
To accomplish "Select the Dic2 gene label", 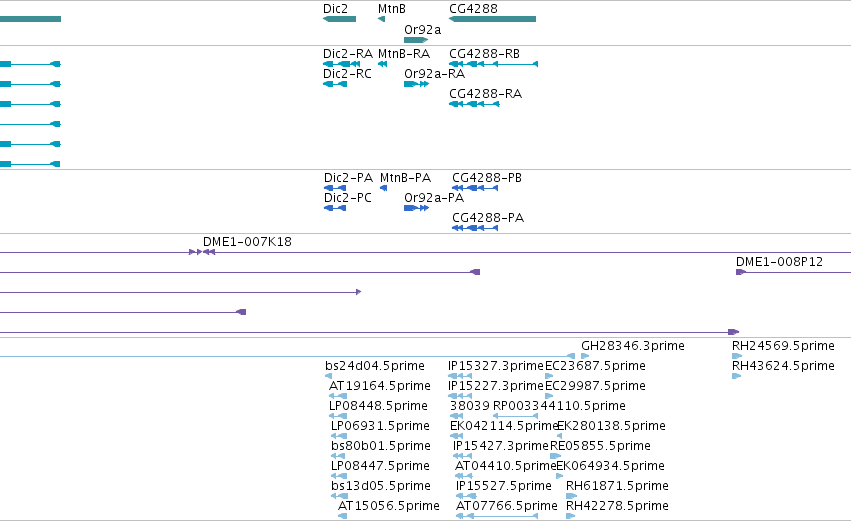I will tap(335, 9).
